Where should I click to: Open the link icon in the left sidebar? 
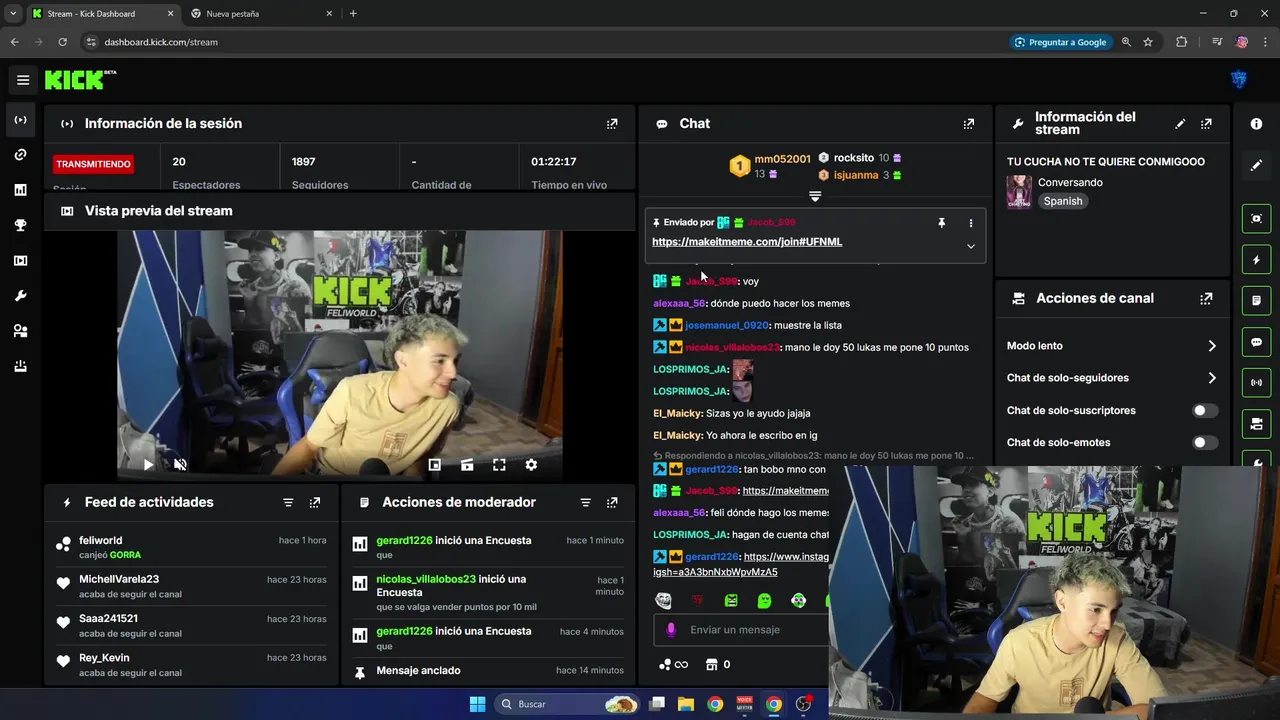tap(20, 155)
